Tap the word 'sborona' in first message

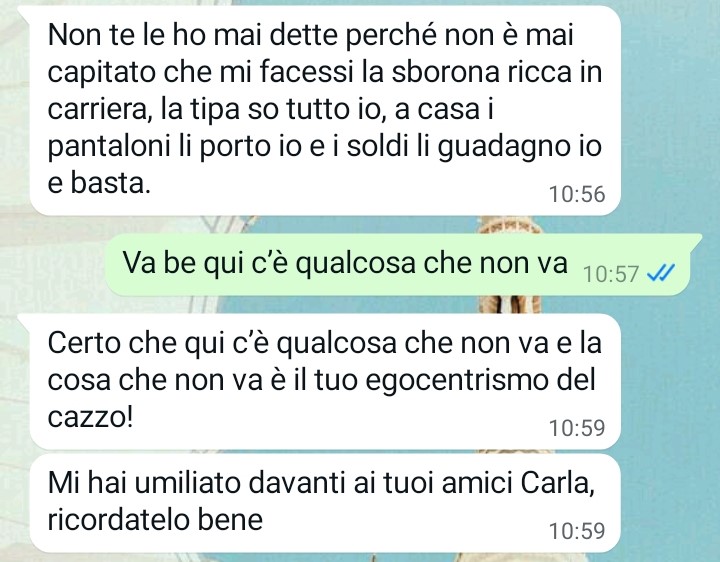coord(445,72)
